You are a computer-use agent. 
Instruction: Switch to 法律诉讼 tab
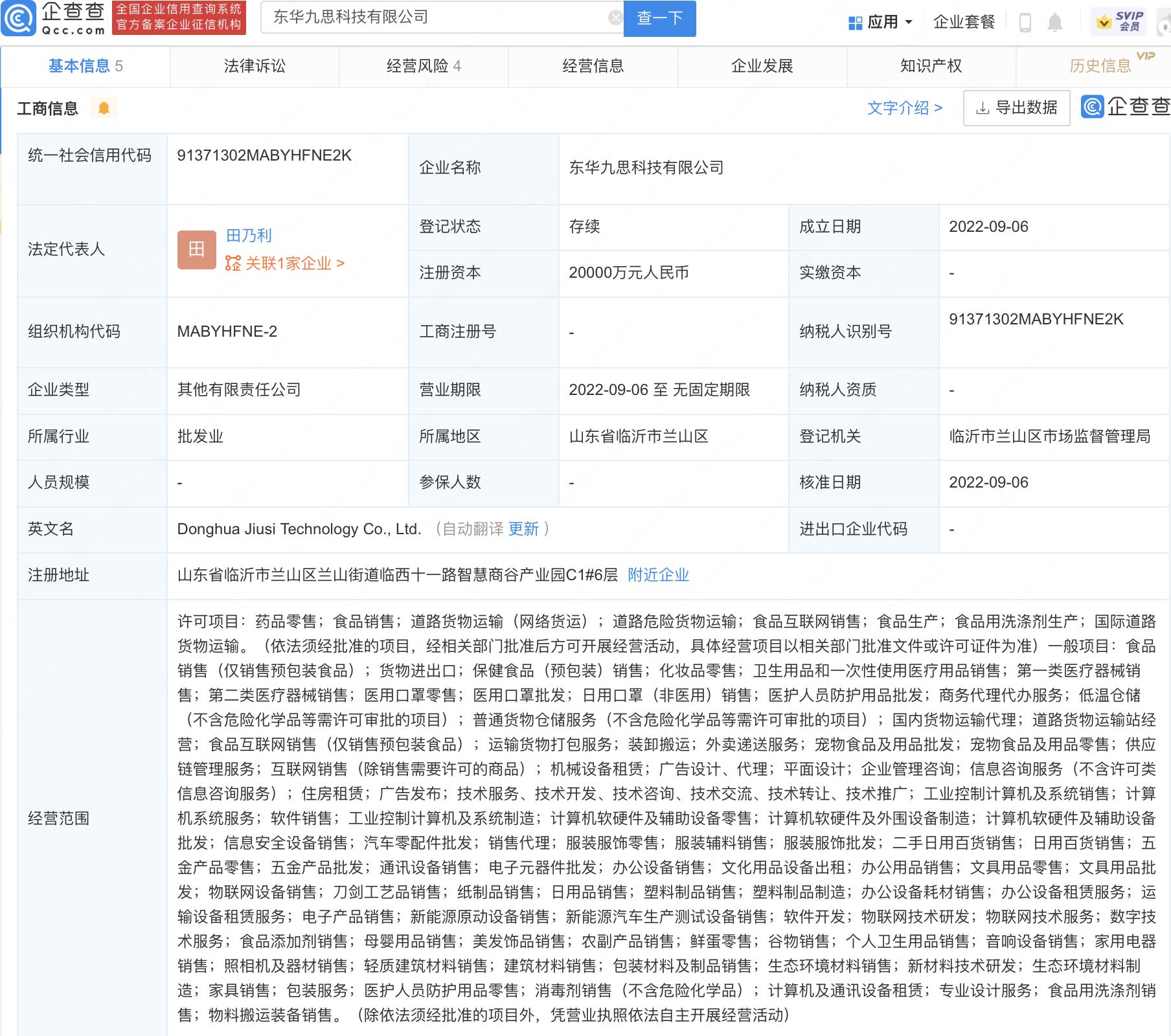tap(255, 66)
